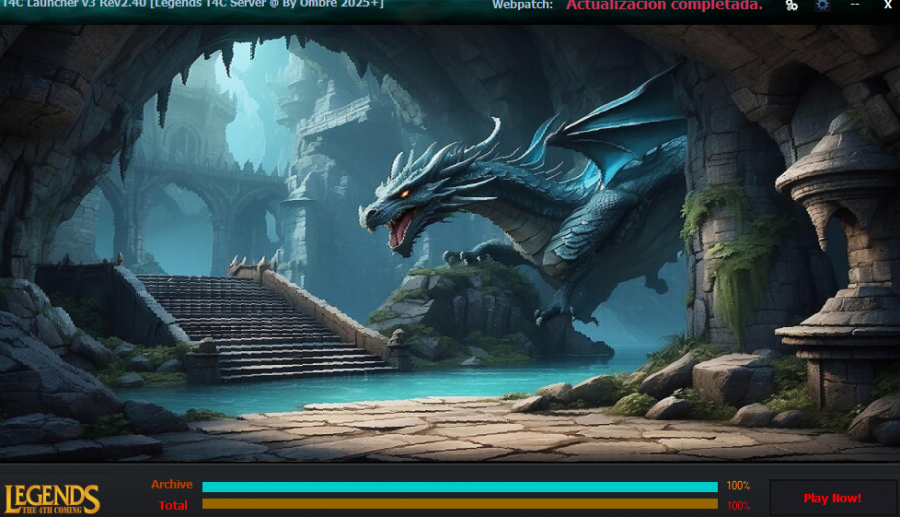Image resolution: width=900 pixels, height=517 pixels.
Task: Click the T4C Launcher window title text
Action: pos(192,4)
